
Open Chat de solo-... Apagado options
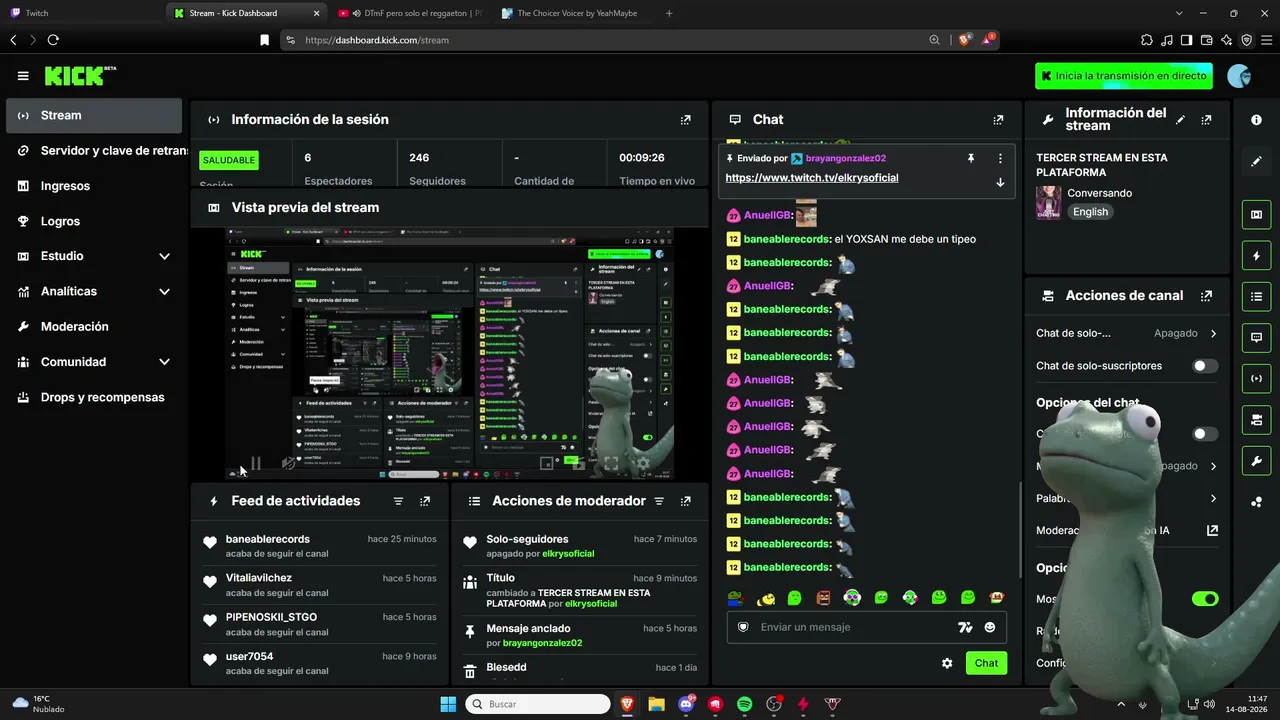(x=1127, y=333)
